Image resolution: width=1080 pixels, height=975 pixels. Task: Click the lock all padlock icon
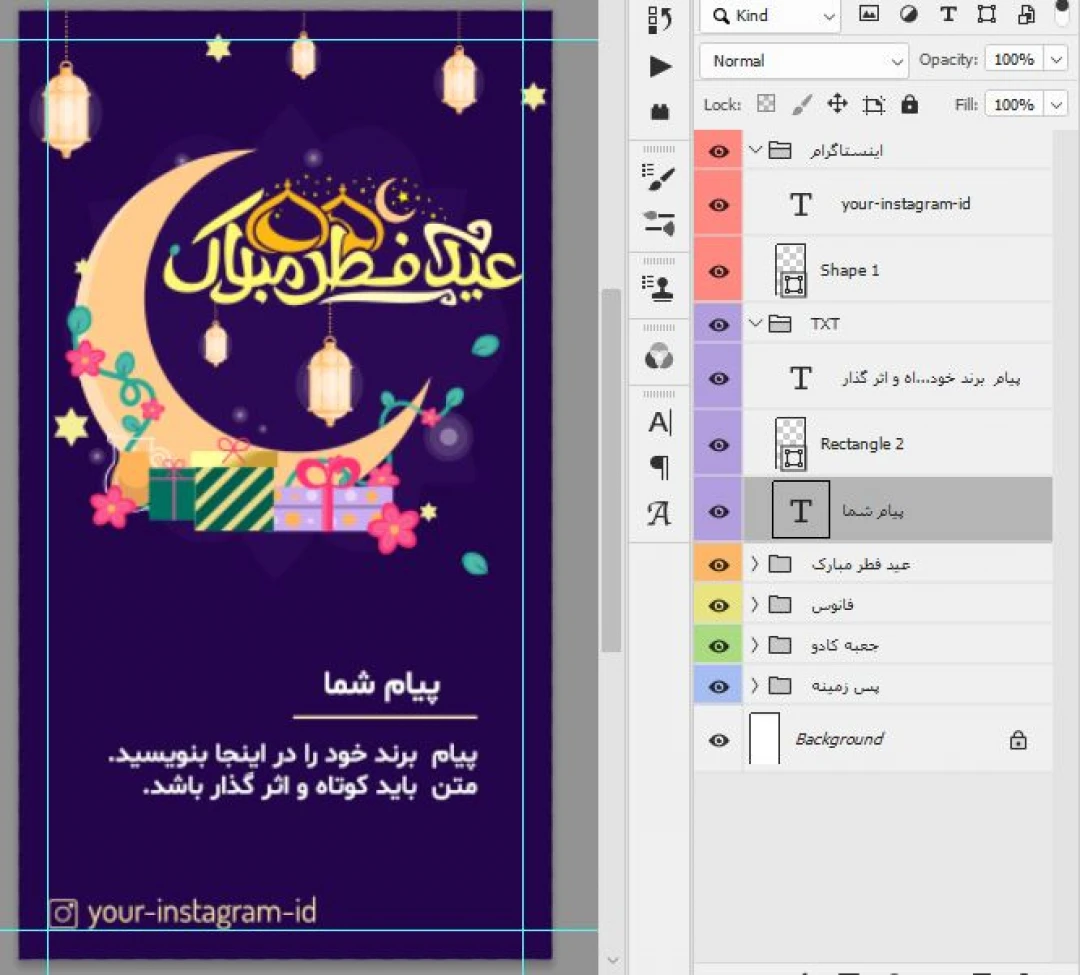[909, 104]
